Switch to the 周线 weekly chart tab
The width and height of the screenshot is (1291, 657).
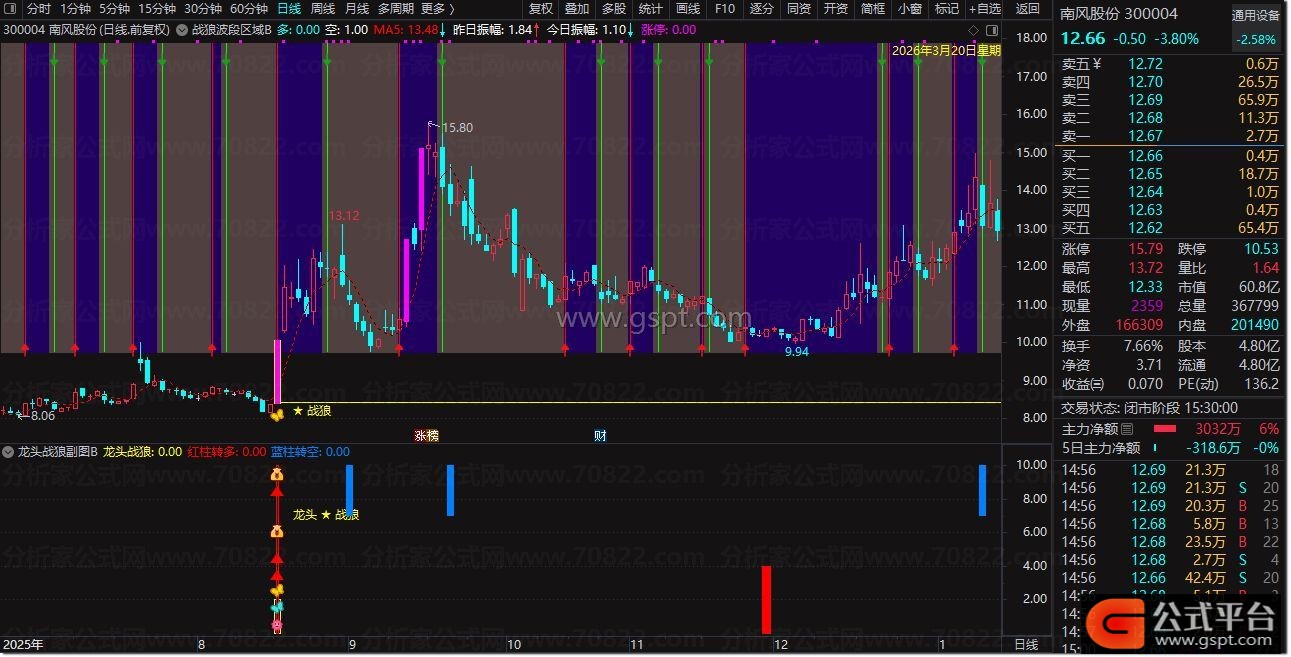tap(323, 9)
